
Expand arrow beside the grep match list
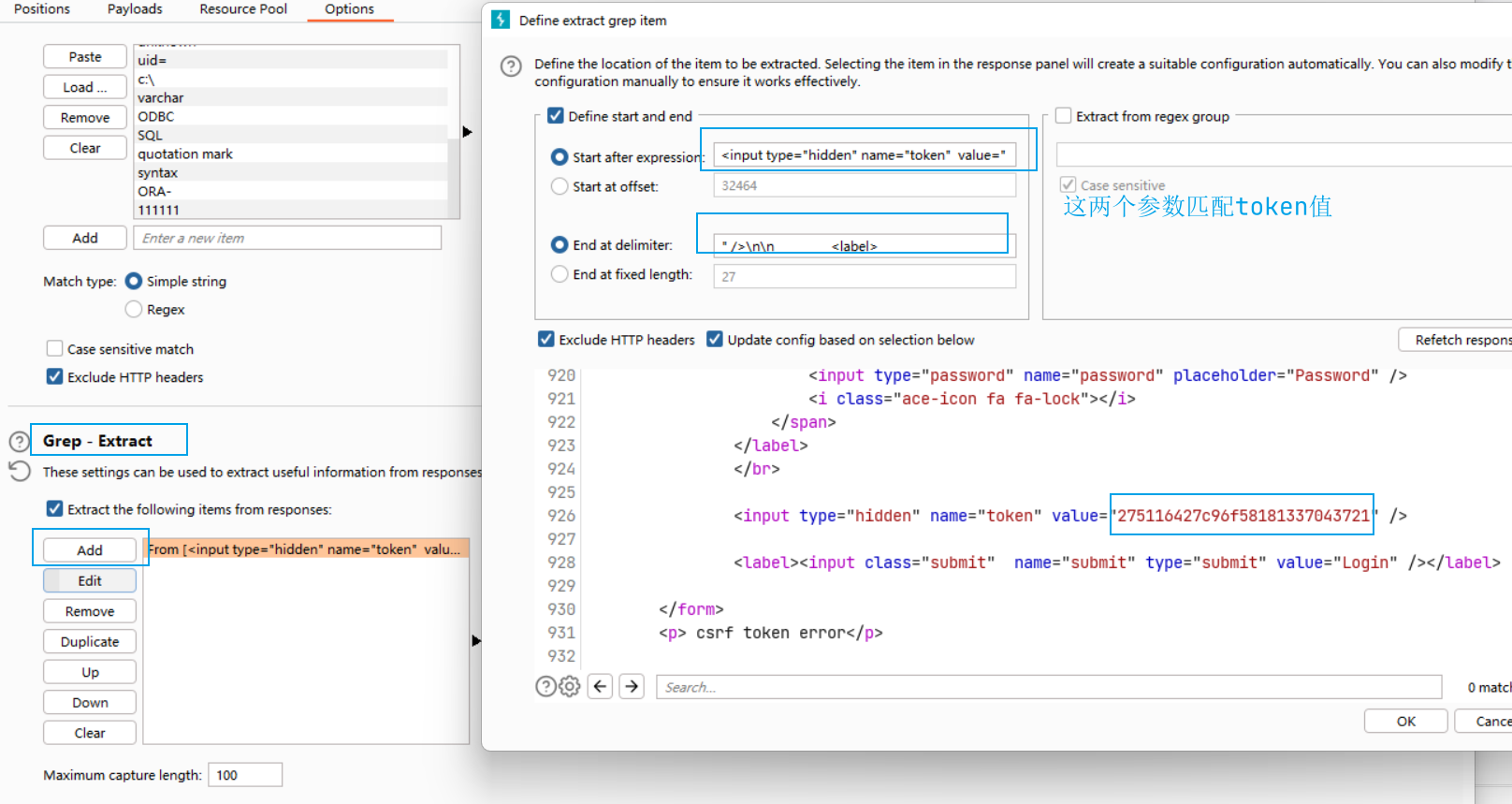pyautogui.click(x=468, y=132)
